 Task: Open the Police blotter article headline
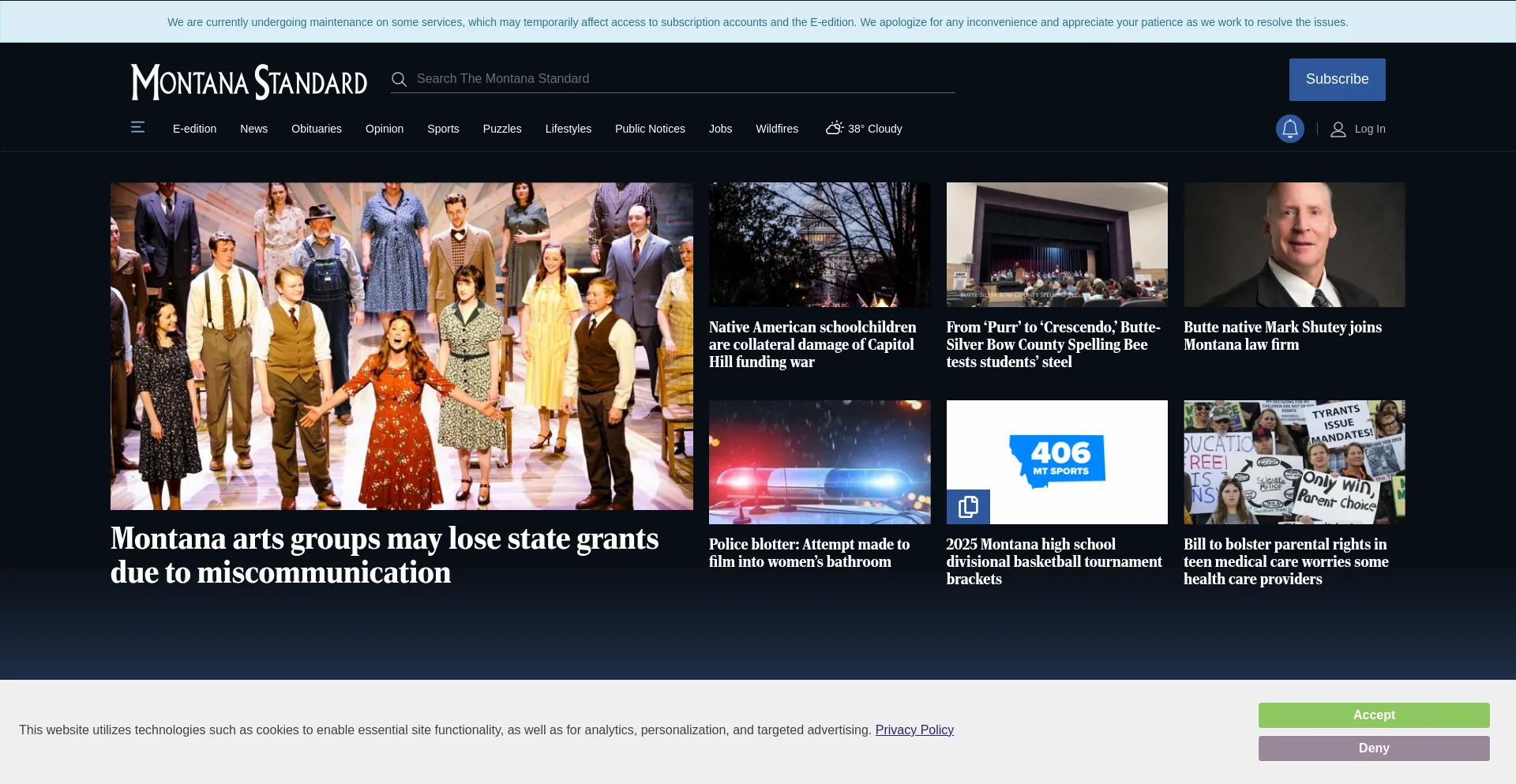[809, 553]
